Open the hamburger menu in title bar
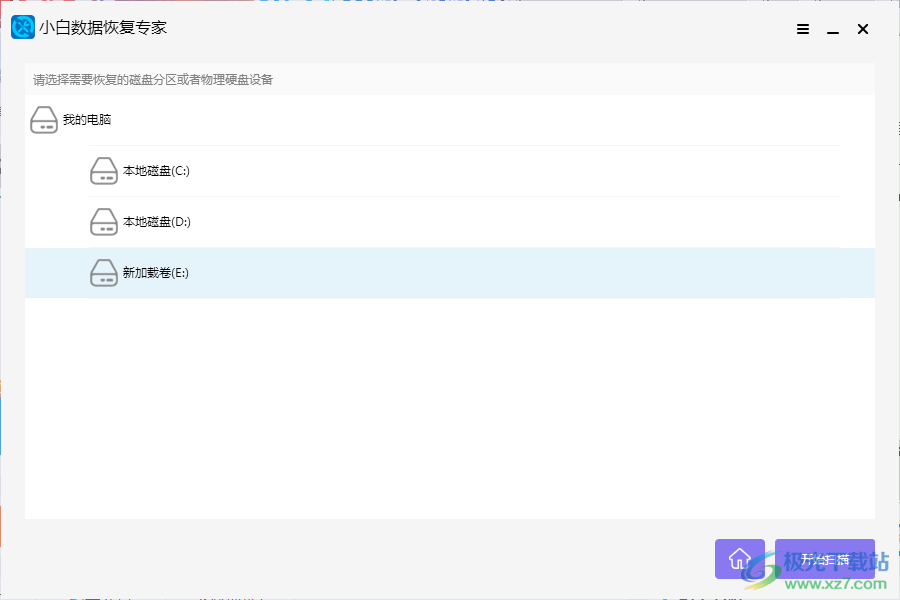Screen dimensions: 900x600 point(803,30)
